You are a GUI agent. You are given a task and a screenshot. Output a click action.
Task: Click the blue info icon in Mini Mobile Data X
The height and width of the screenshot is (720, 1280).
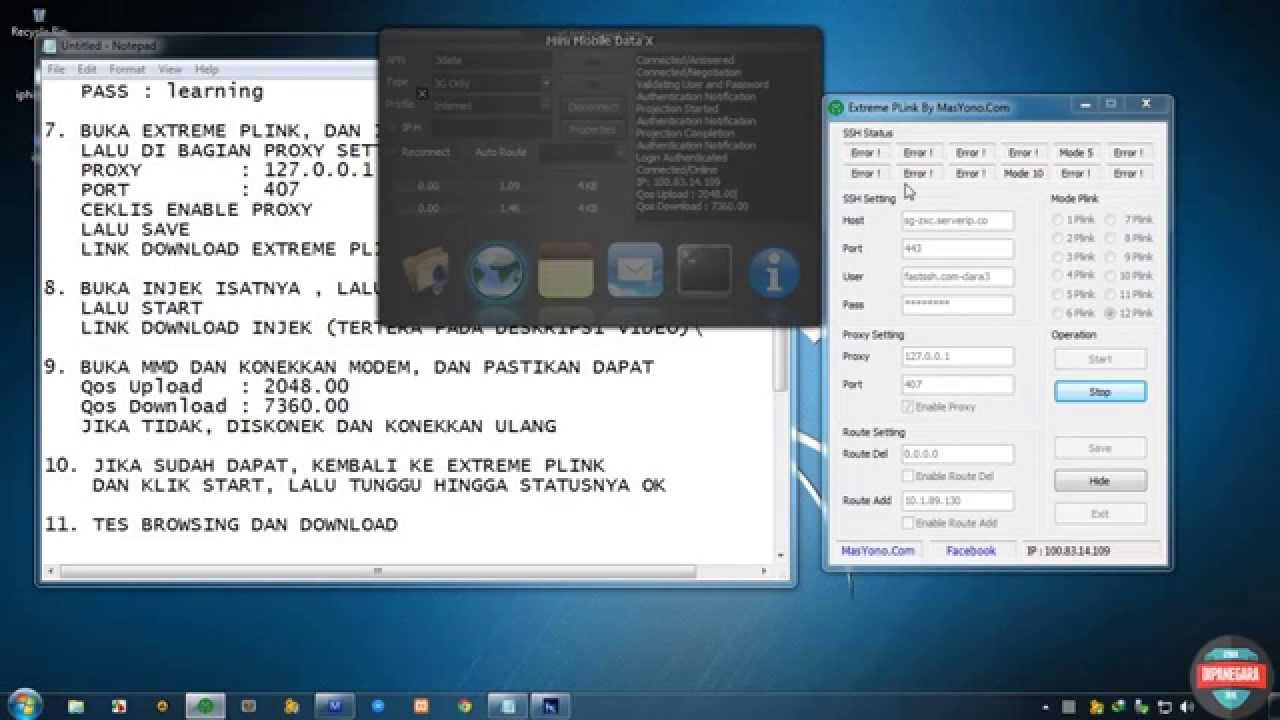[x=774, y=273]
